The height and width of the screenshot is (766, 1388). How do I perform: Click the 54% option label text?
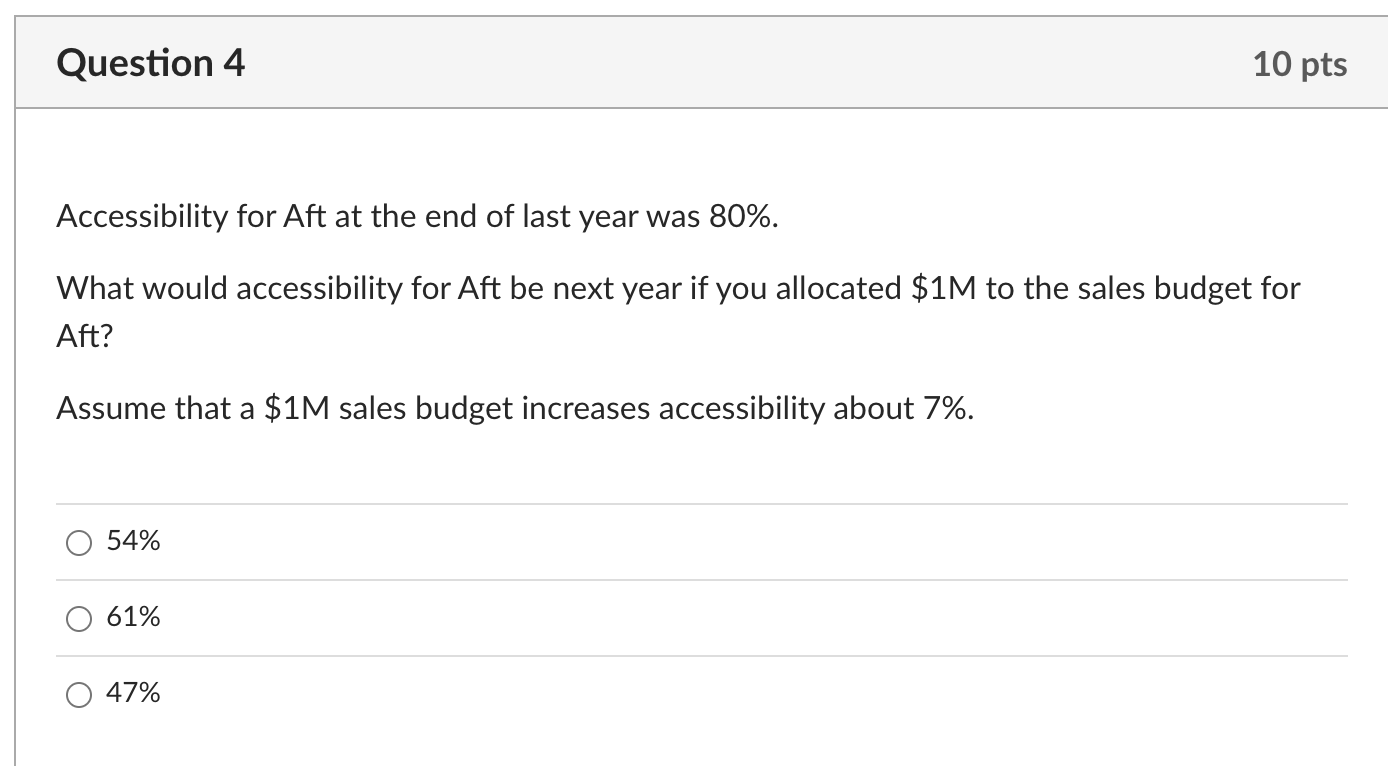tap(133, 541)
